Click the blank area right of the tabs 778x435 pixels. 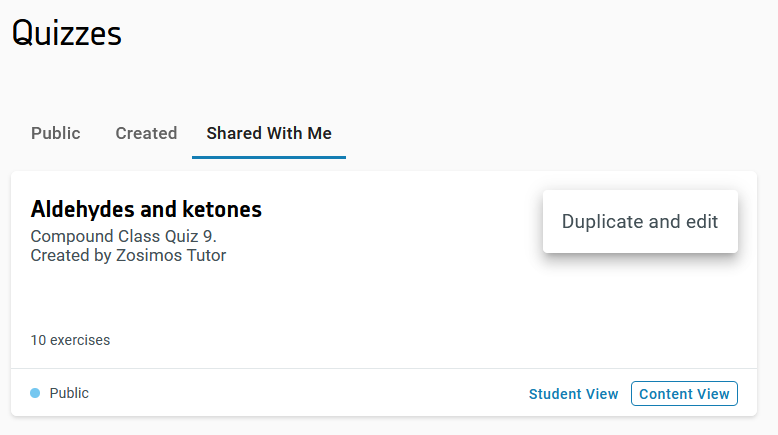tap(550, 133)
